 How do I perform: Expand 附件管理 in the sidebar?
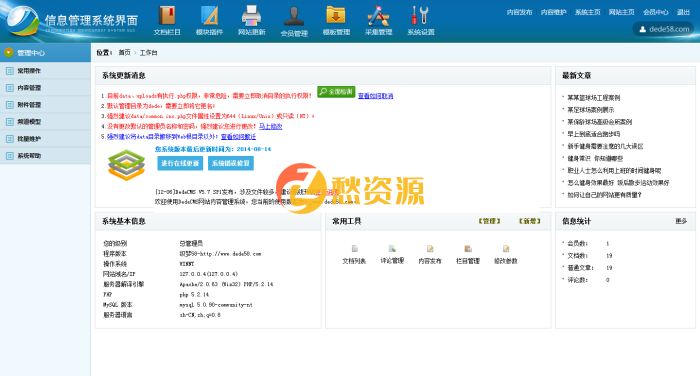click(45, 104)
